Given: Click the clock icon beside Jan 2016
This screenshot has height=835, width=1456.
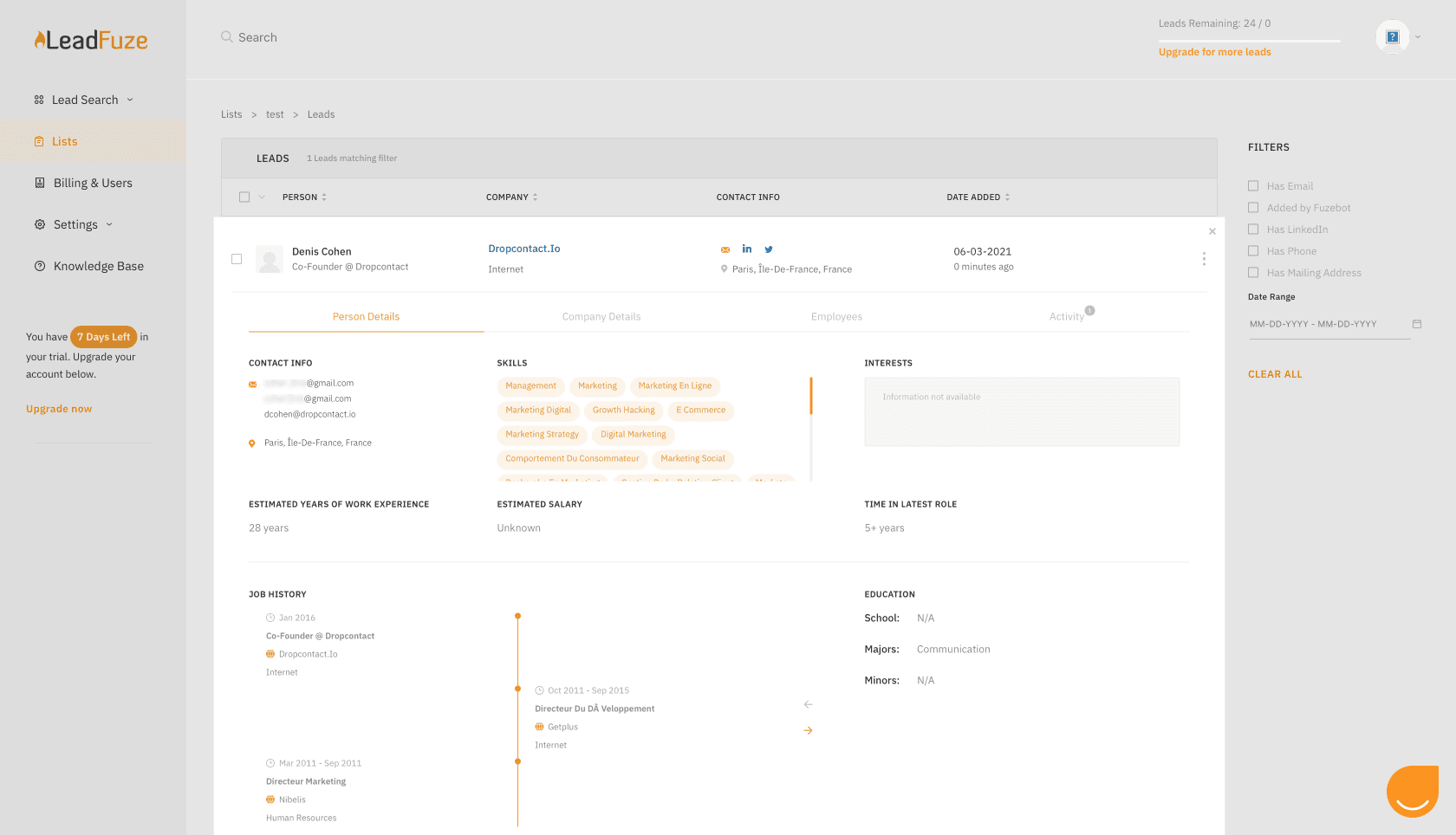Looking at the screenshot, I should (270, 618).
